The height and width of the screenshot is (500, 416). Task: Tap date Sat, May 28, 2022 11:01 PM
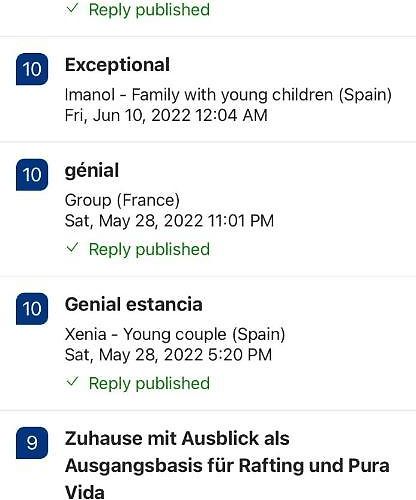coord(169,221)
